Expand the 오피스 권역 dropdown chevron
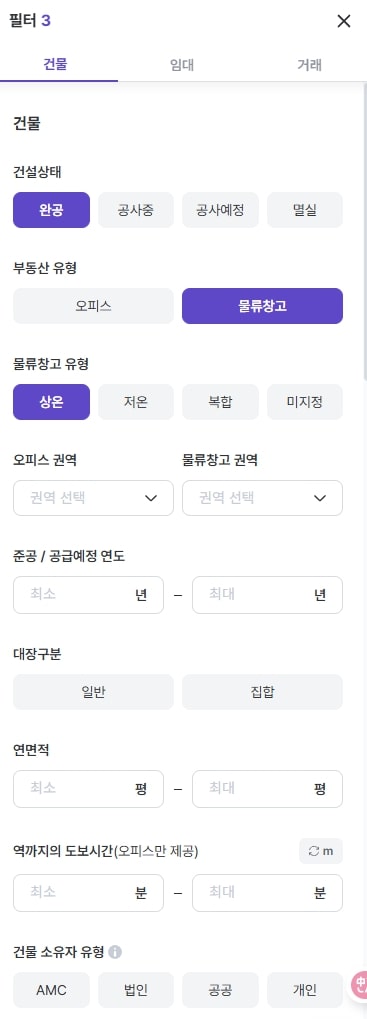 (151, 498)
